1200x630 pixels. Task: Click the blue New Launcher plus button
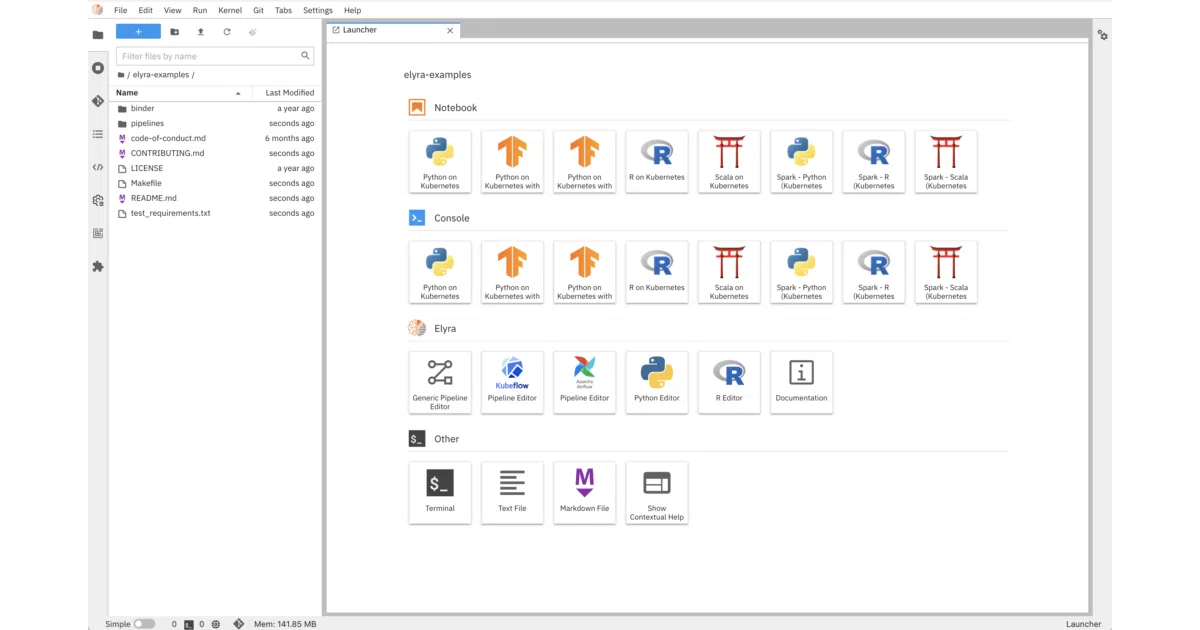138,32
